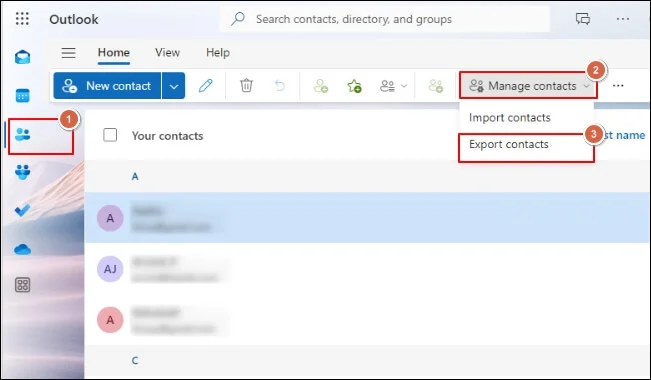Switch to the Help tab
Screen dimensions: 651x380
point(218,53)
